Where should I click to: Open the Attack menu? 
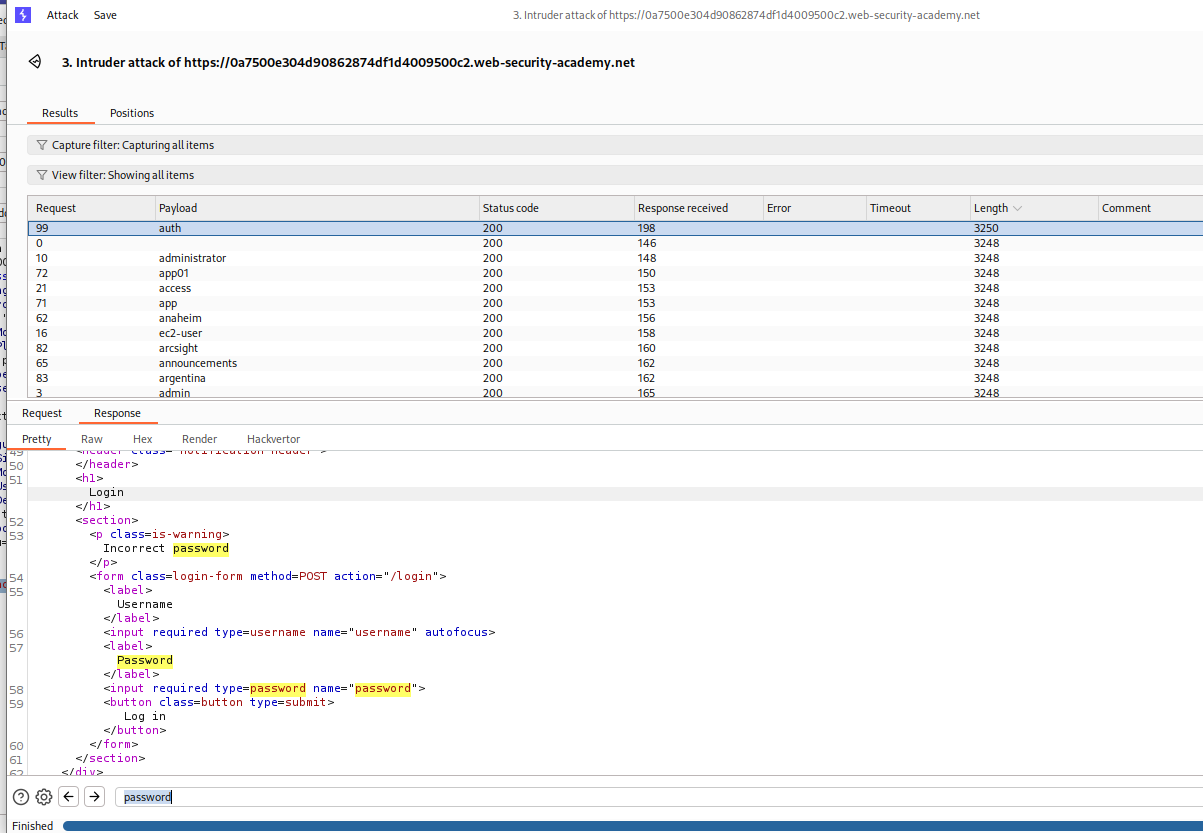coord(63,15)
